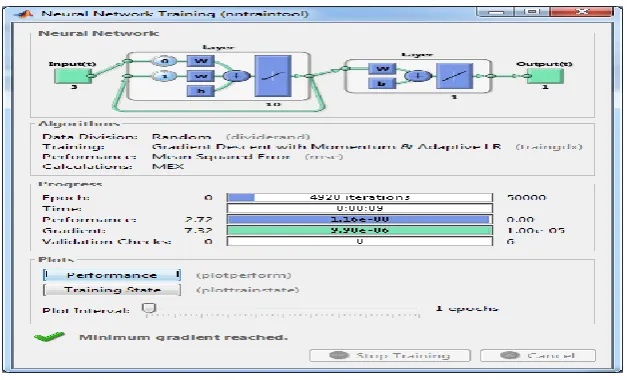Click the green checkmark status icon
The width and height of the screenshot is (631, 380).
coord(49,337)
